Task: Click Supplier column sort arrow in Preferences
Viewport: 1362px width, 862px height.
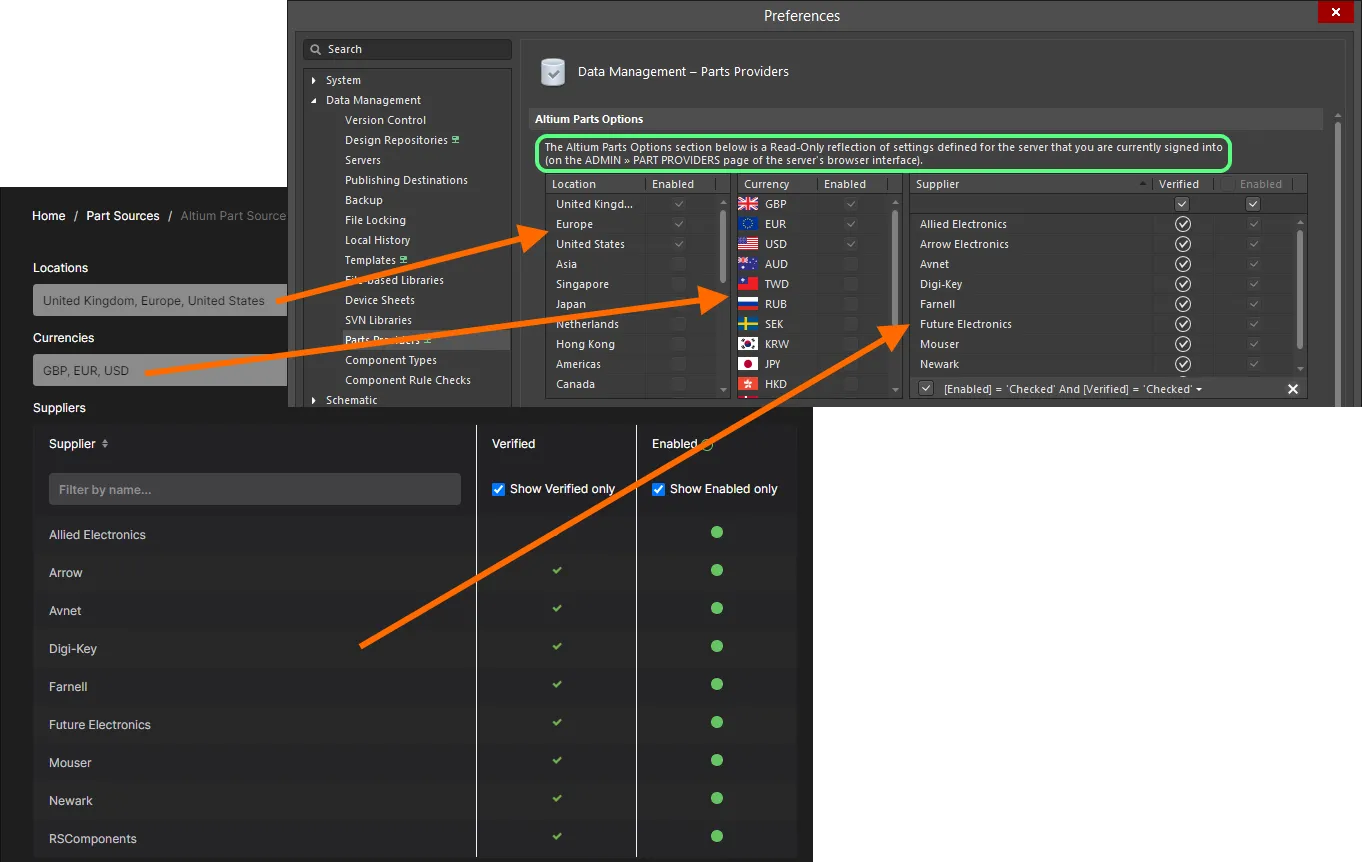Action: [x=1144, y=184]
